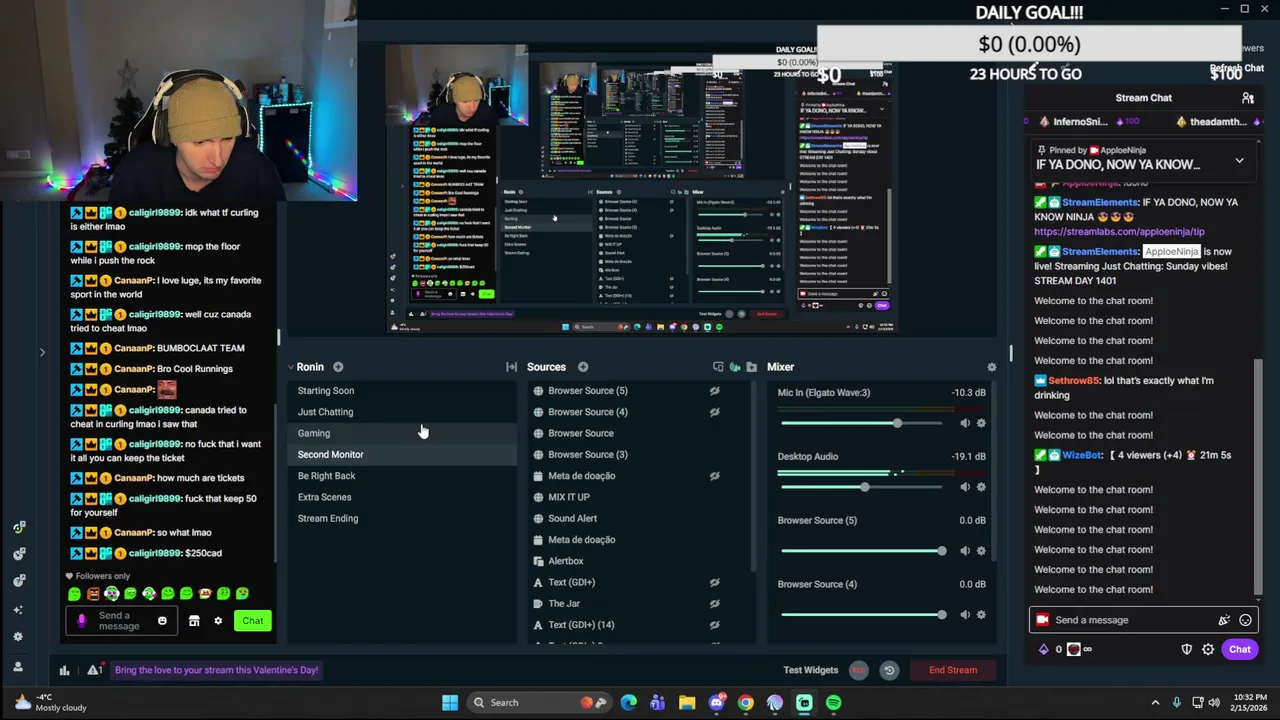Click message input in left chat

tap(120, 621)
